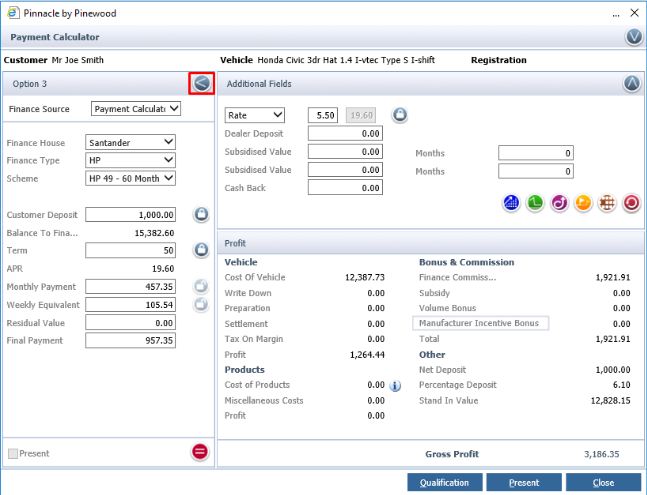Click the back arrow next to Option 3
647x495 pixels.
[x=202, y=84]
